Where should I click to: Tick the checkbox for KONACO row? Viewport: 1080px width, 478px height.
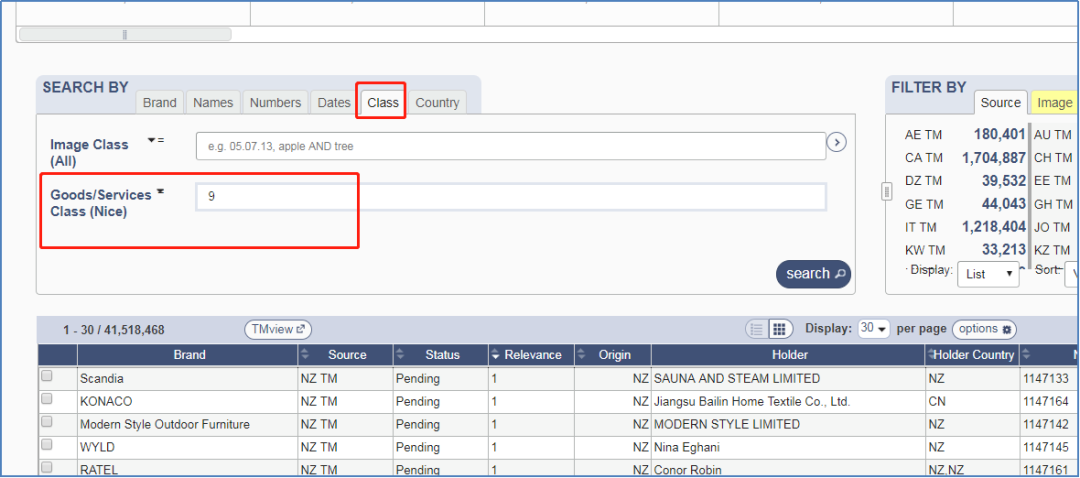point(46,399)
